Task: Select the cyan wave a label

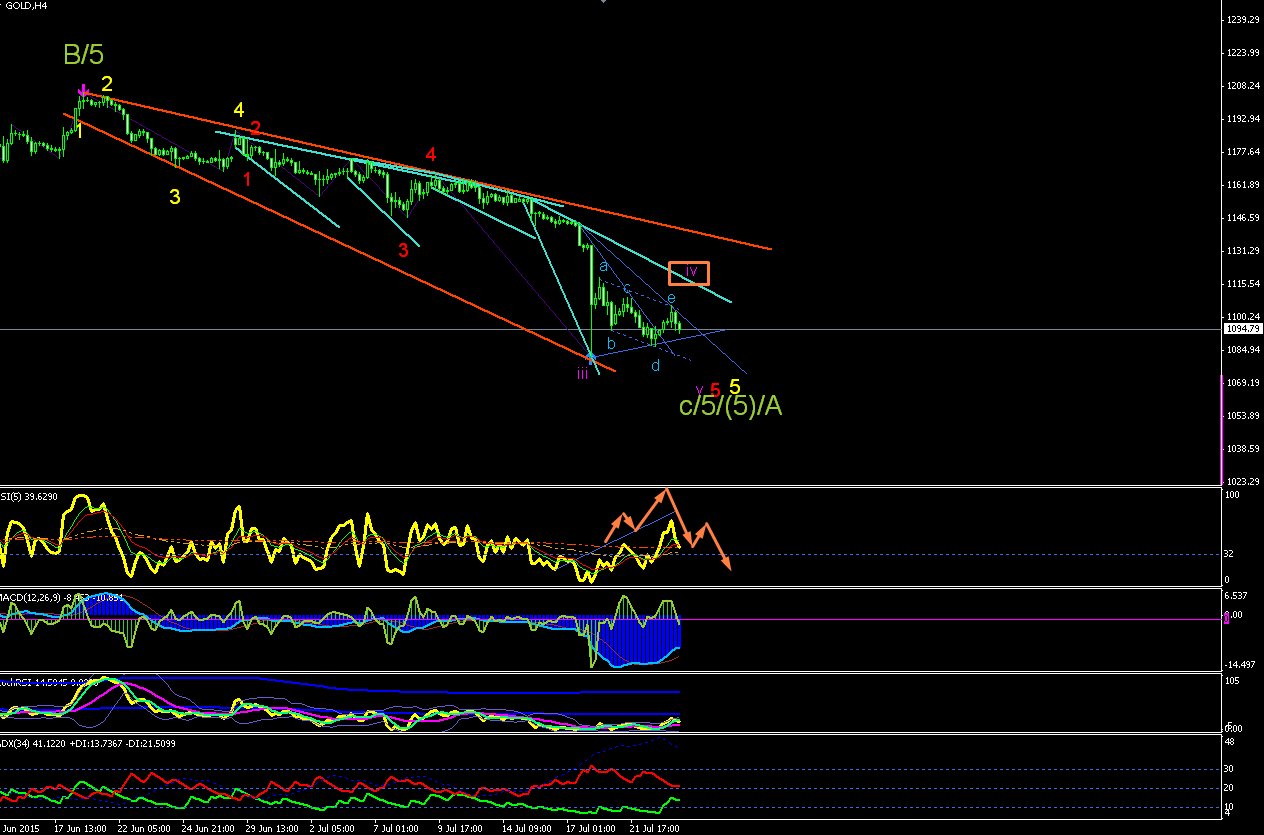Action: pos(604,266)
